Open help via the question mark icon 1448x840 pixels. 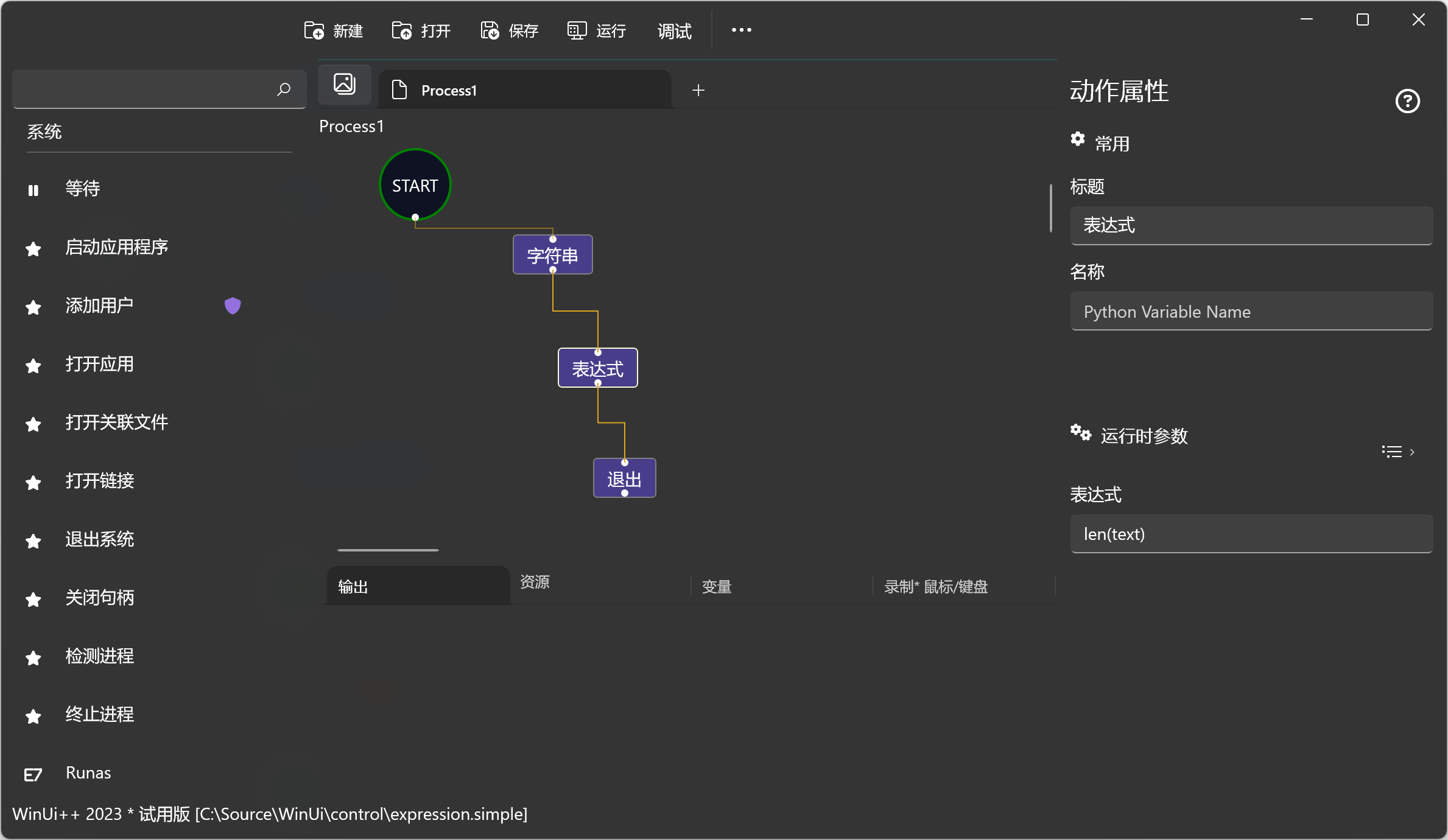(1407, 101)
